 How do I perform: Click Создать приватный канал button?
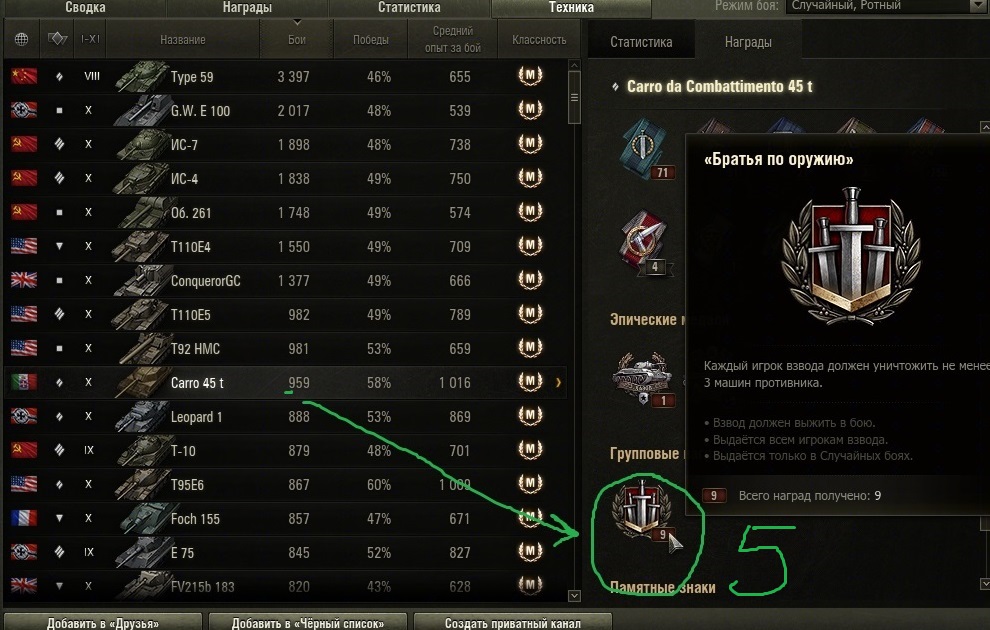coord(513,623)
